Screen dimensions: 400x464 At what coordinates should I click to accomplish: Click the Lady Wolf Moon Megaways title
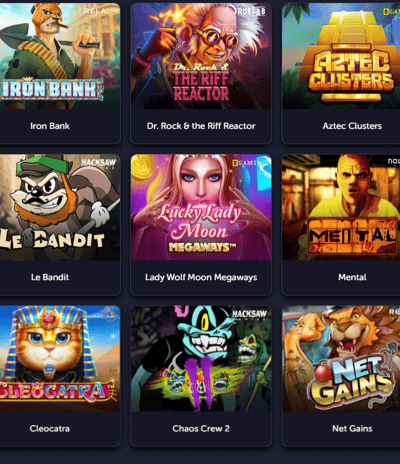tap(201, 277)
